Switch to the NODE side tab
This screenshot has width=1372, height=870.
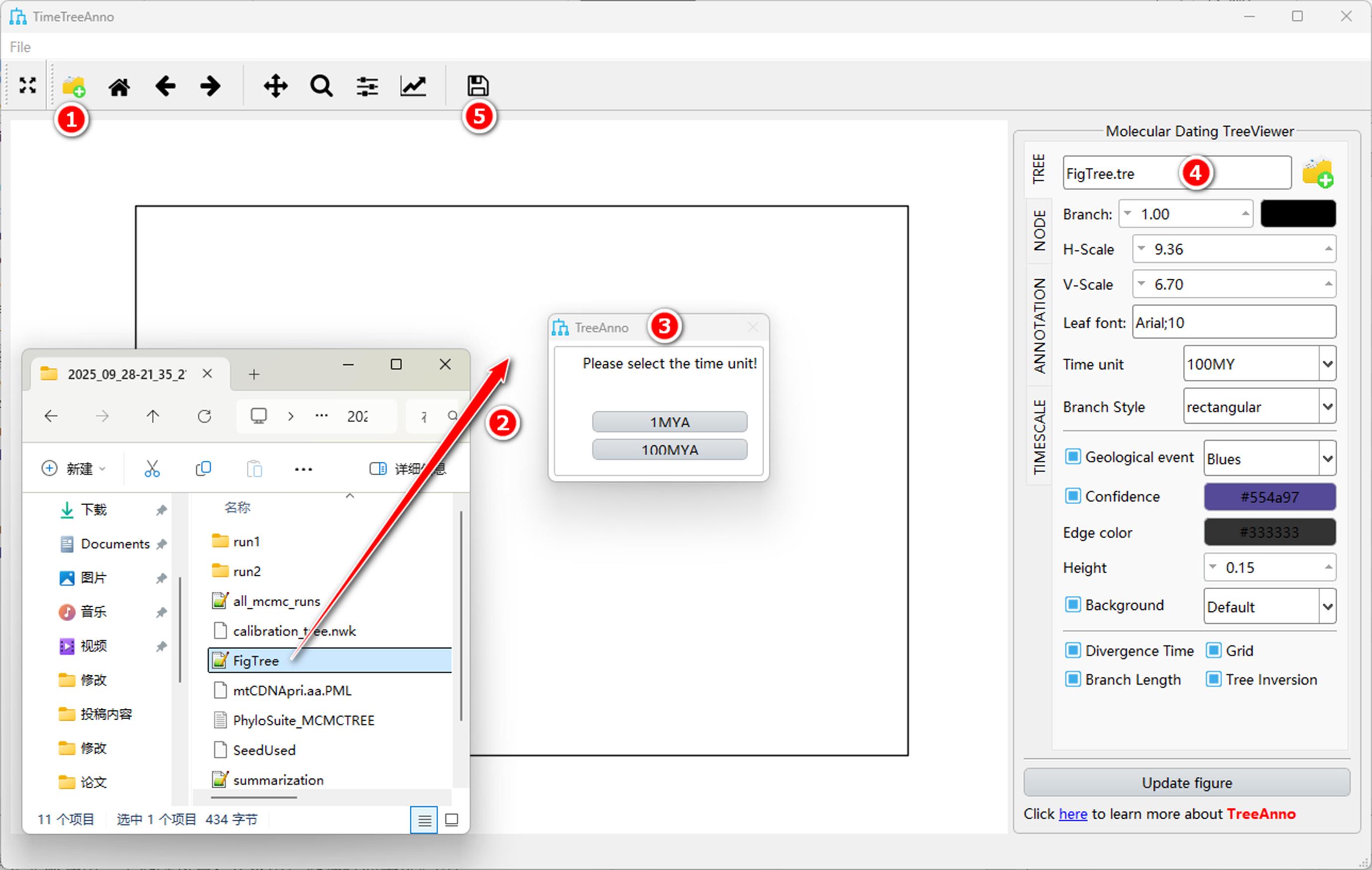click(1038, 230)
